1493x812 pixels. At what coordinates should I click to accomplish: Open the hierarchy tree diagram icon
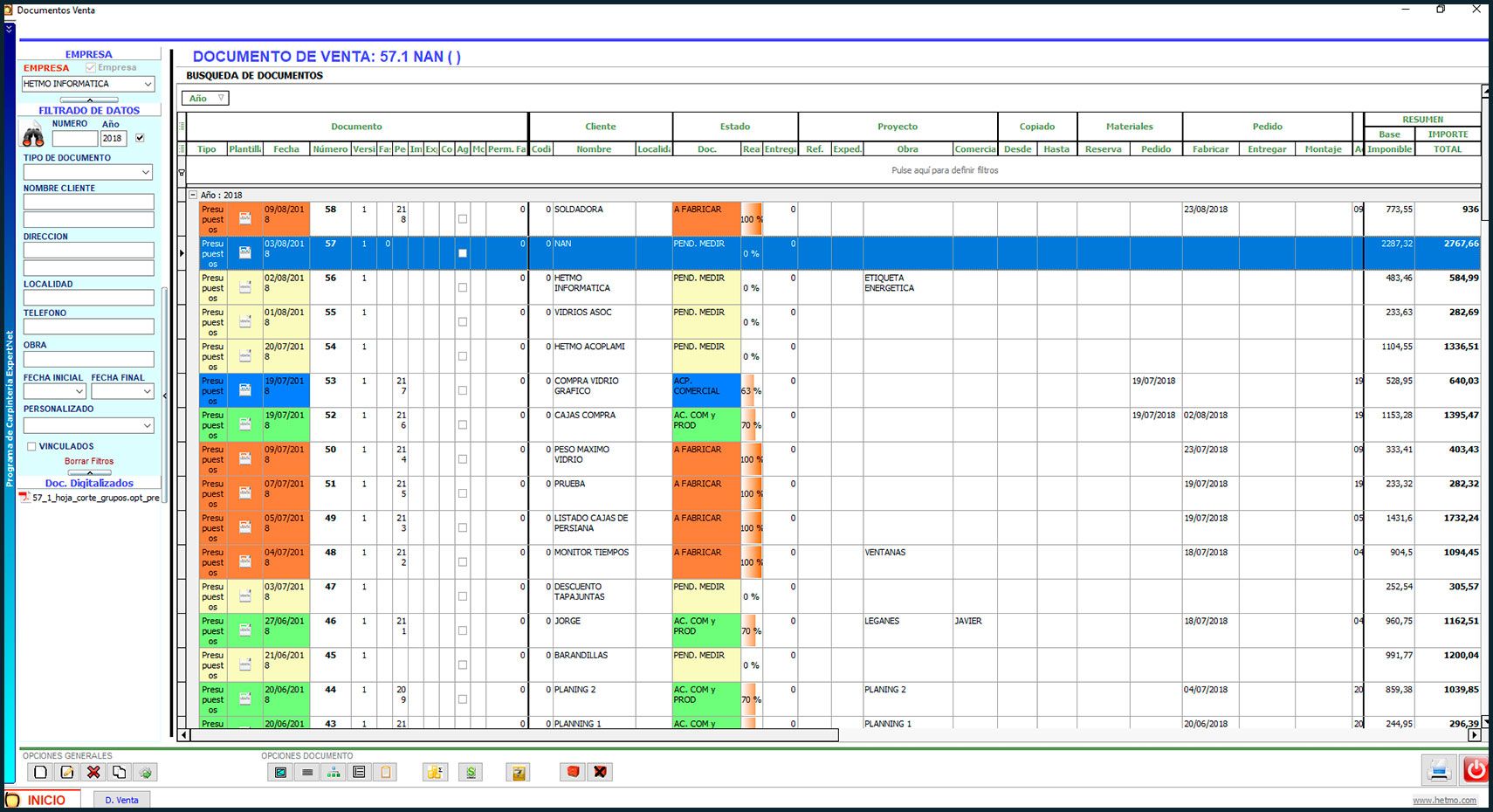coord(334,772)
